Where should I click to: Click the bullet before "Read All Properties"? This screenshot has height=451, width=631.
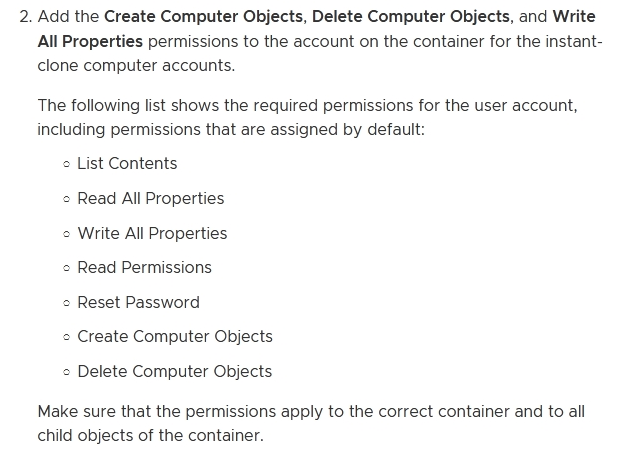pos(66,199)
